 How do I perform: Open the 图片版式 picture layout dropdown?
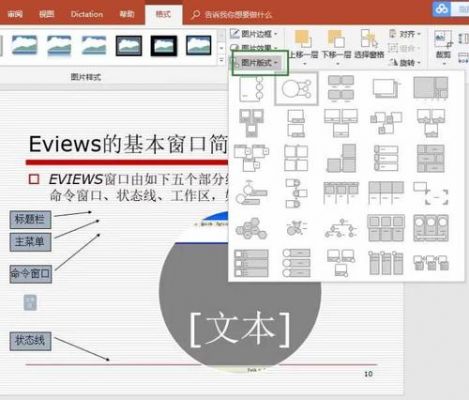coord(259,63)
